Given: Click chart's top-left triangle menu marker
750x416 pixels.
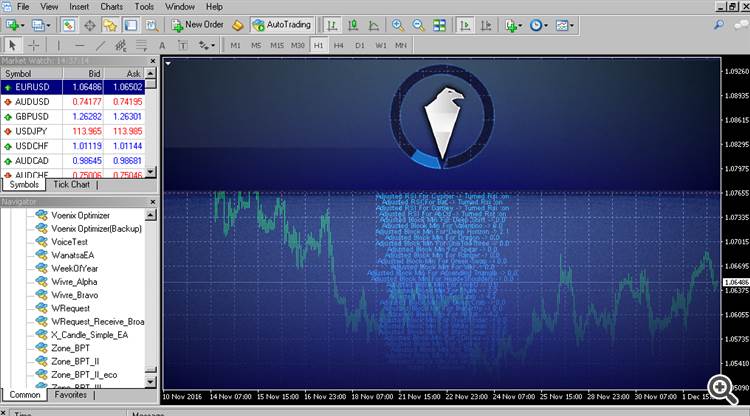Looking at the screenshot, I should click(168, 63).
